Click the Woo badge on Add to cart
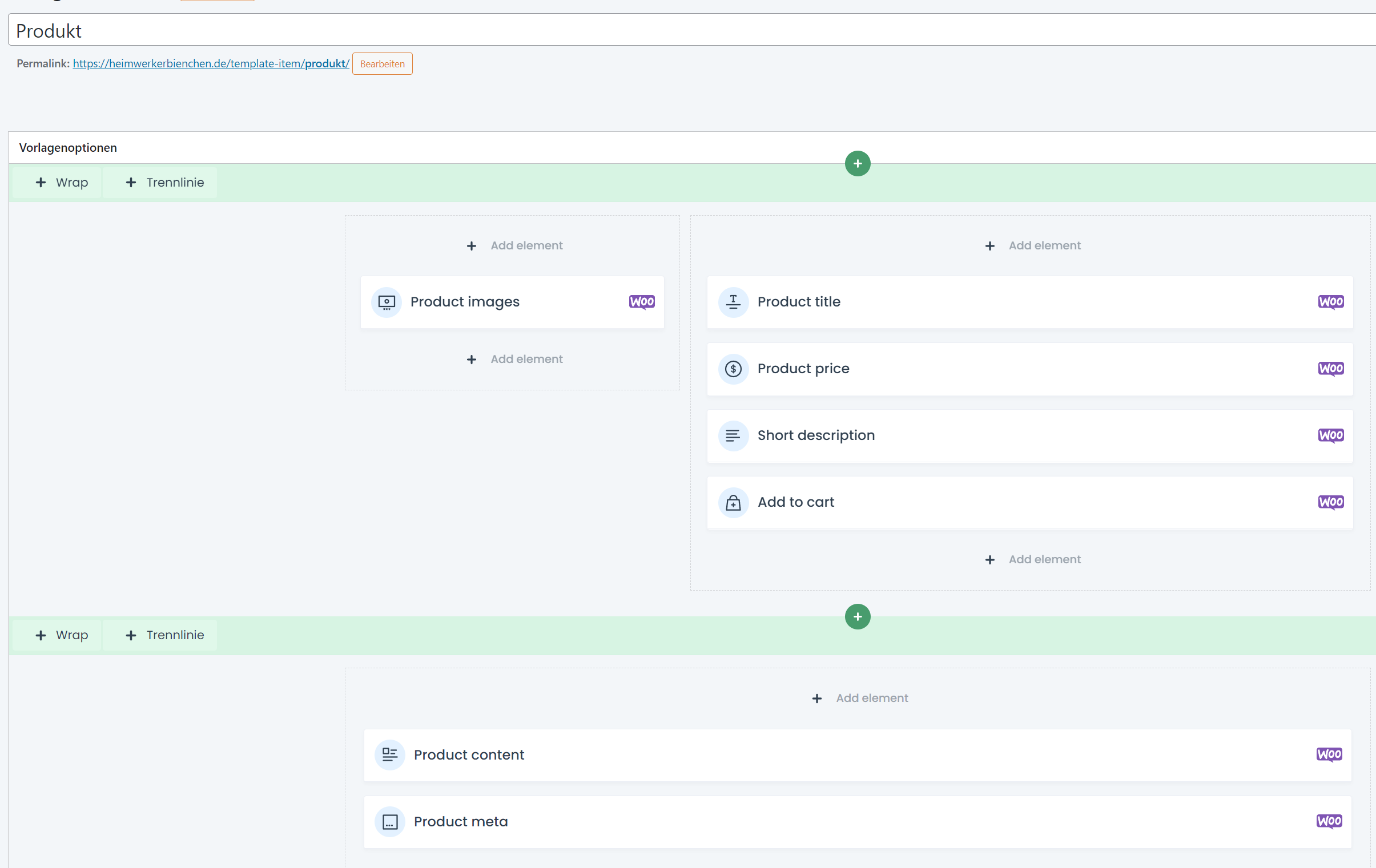 pyautogui.click(x=1331, y=503)
